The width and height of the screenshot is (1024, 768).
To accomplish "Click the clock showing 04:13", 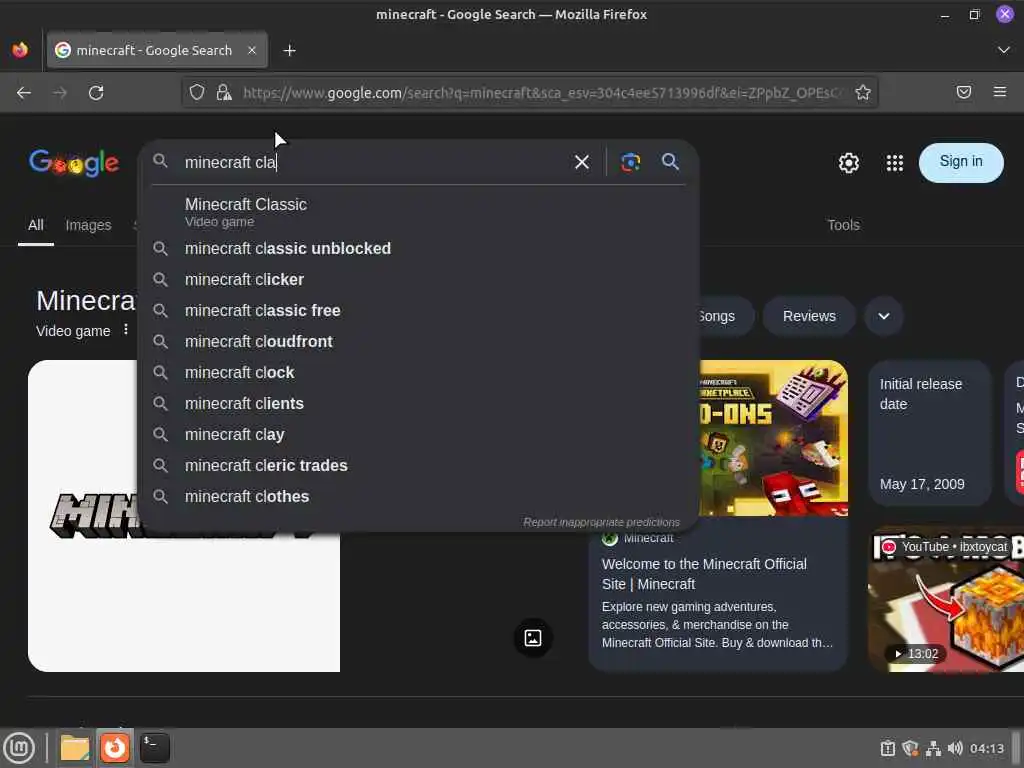I will click(986, 748).
